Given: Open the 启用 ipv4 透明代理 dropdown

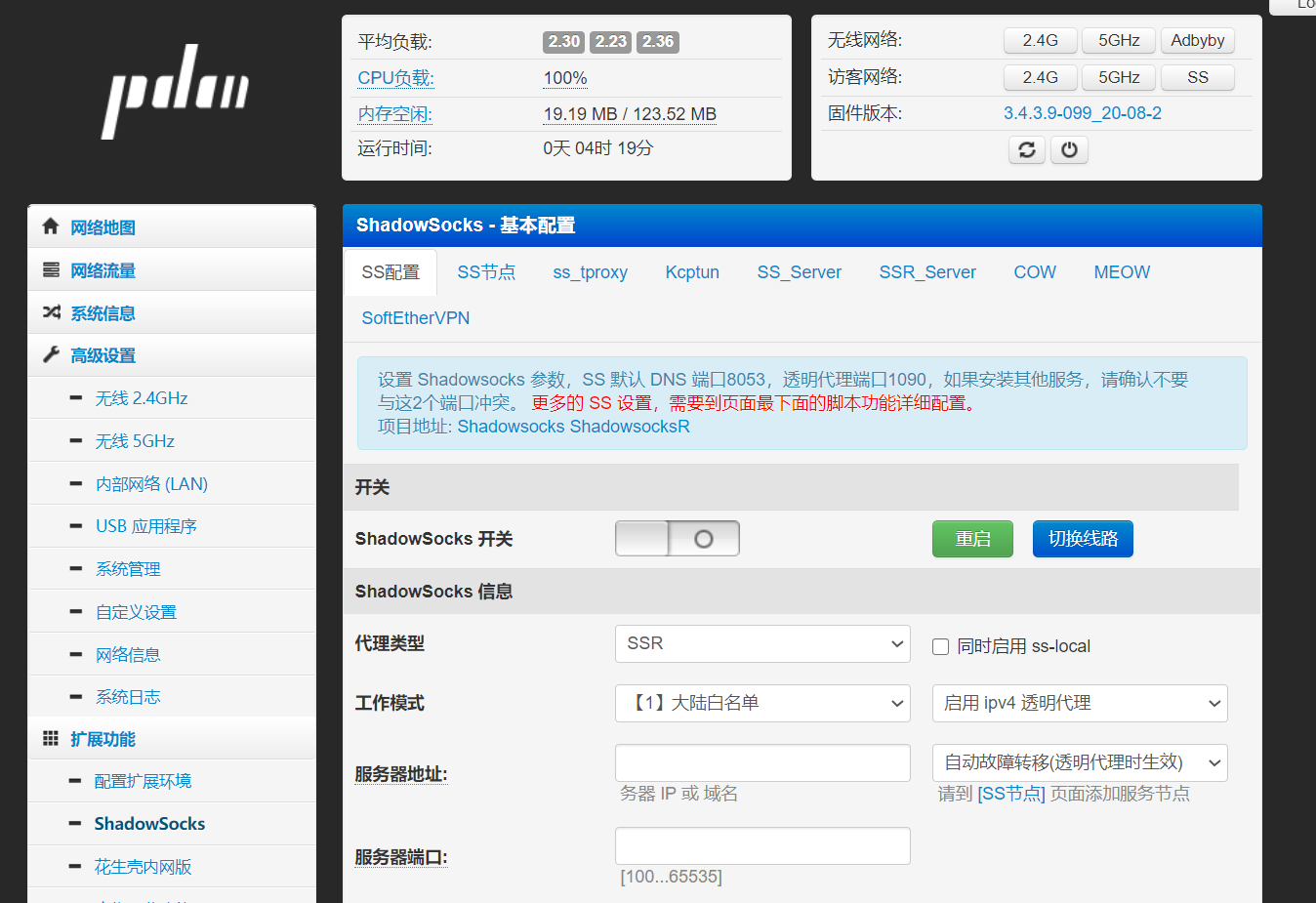Looking at the screenshot, I should point(1080,703).
